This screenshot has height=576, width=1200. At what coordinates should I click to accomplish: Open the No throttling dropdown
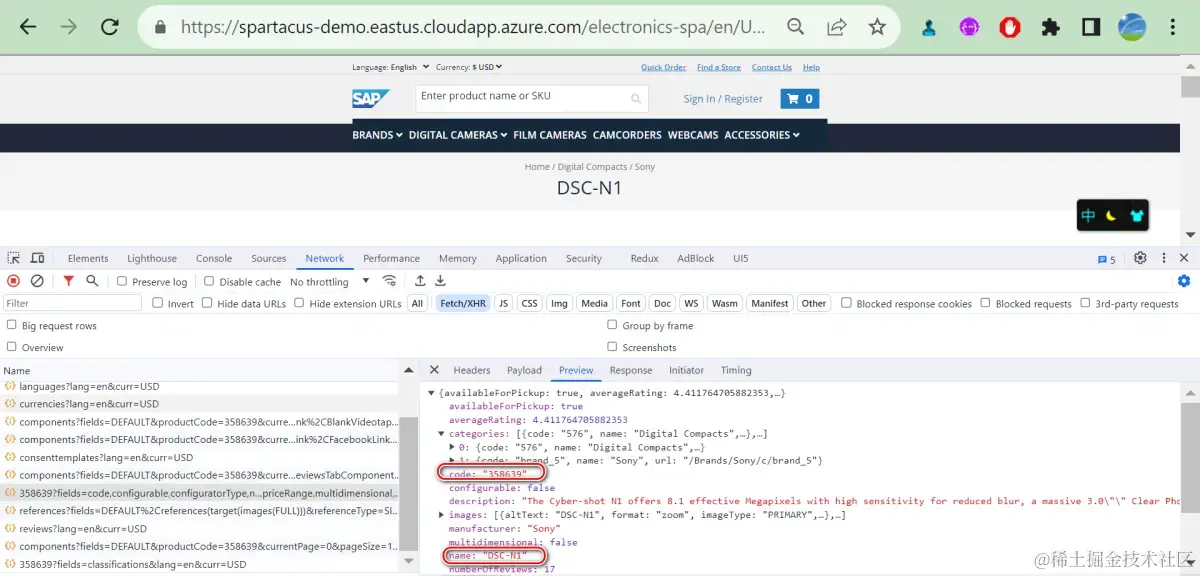point(330,282)
